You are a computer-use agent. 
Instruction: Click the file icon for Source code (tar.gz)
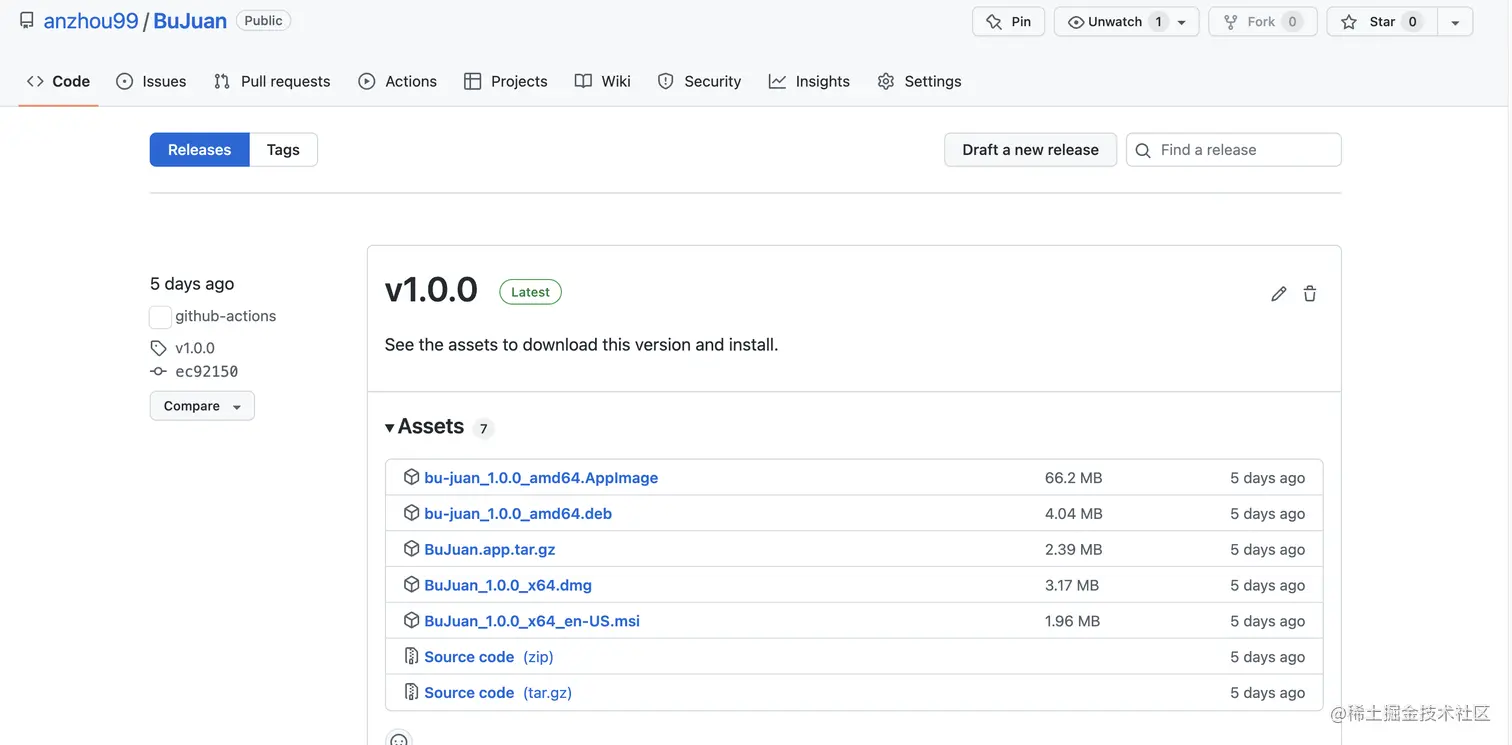411,693
